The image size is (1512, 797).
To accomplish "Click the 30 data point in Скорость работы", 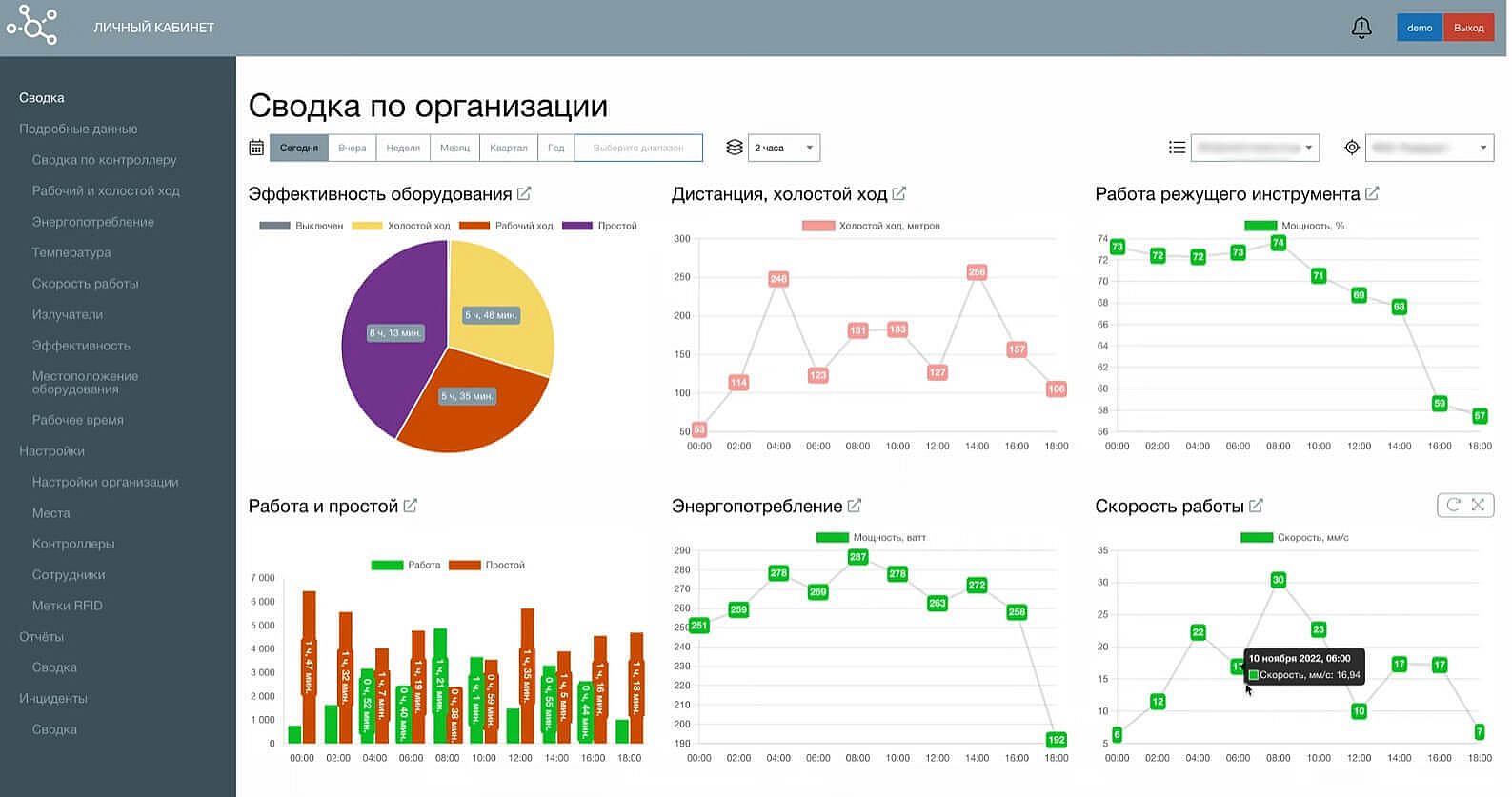I will point(1278,580).
